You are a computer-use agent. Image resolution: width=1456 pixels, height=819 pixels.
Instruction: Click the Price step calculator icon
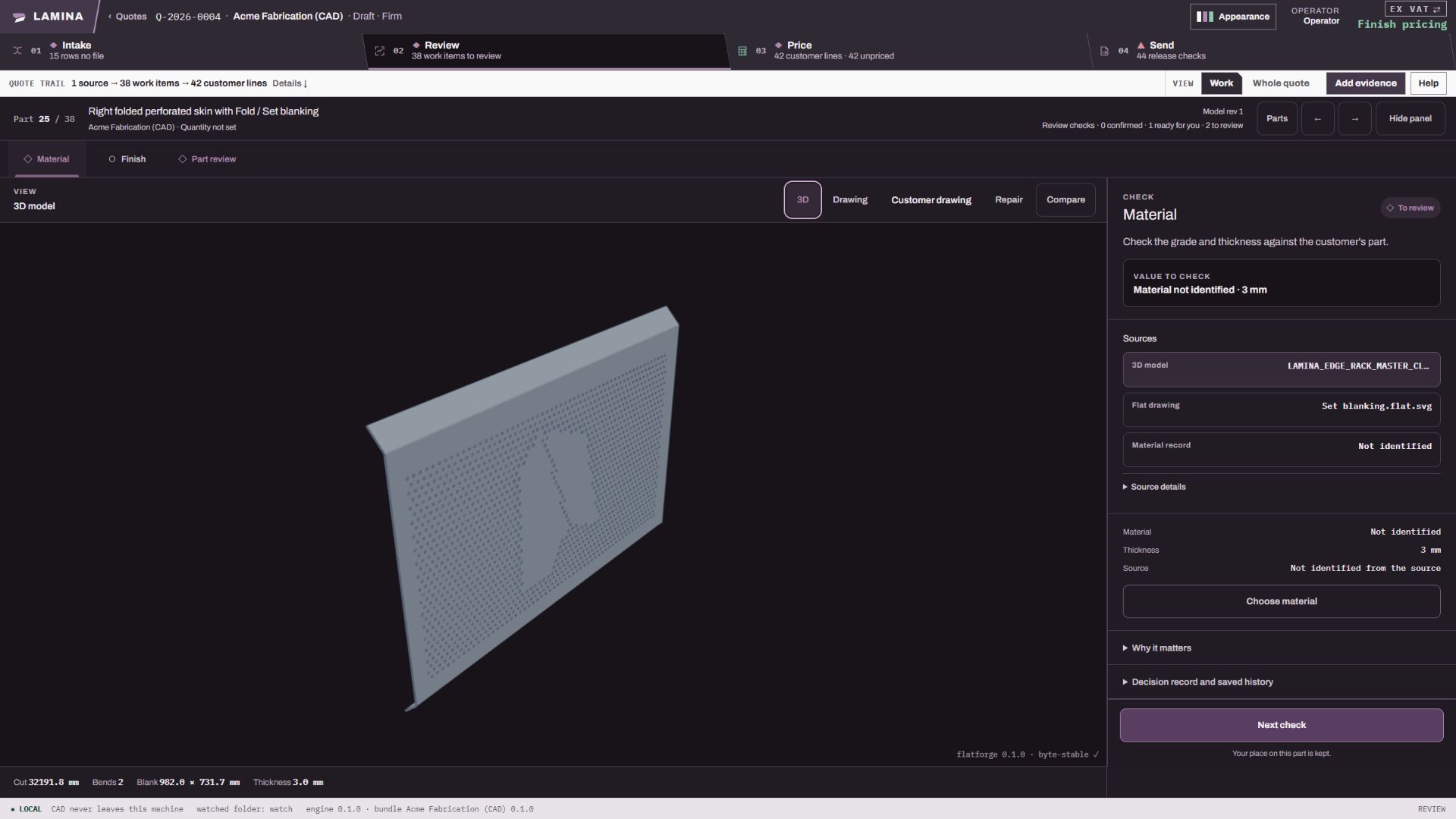(x=742, y=51)
